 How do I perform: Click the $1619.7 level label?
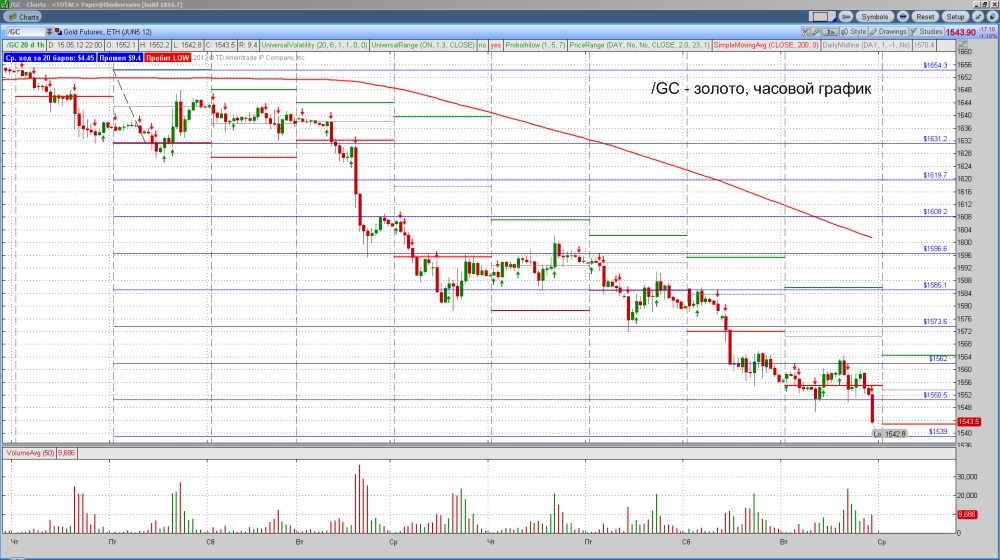click(x=935, y=175)
